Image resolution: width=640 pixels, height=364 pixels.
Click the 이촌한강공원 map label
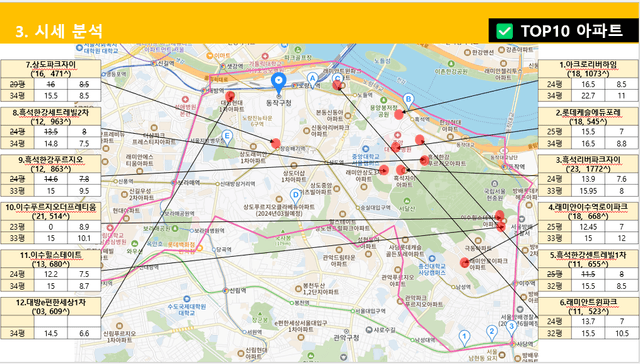click(451, 71)
